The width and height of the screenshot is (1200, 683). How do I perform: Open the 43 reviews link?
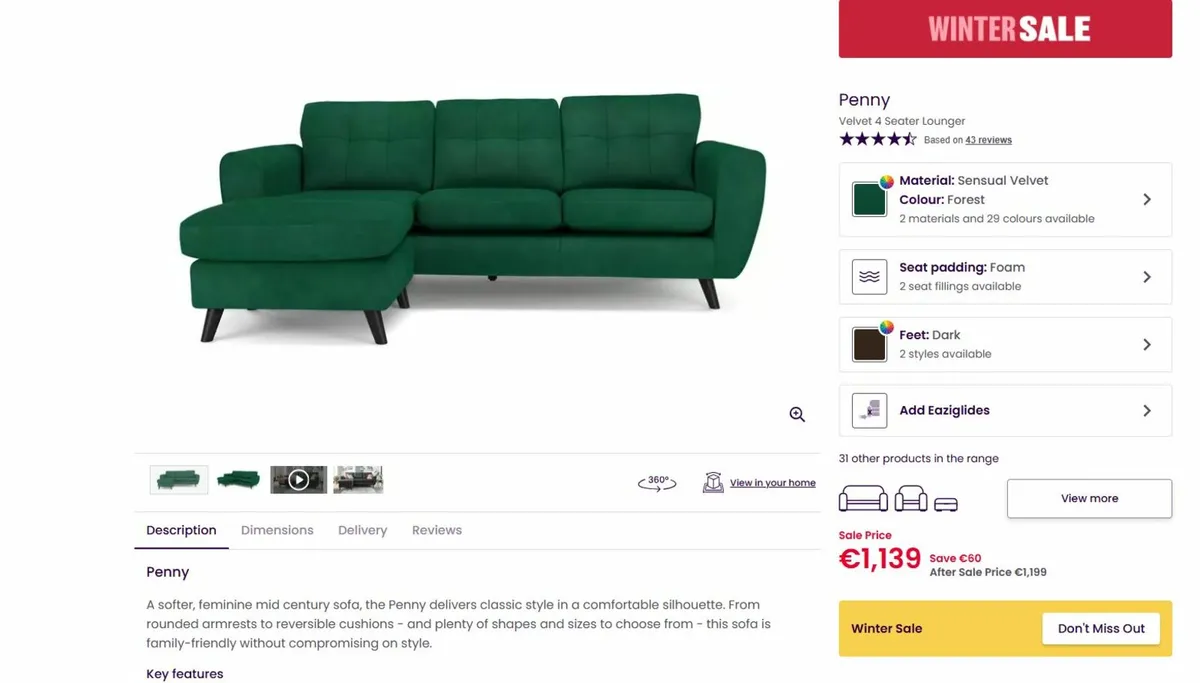989,139
